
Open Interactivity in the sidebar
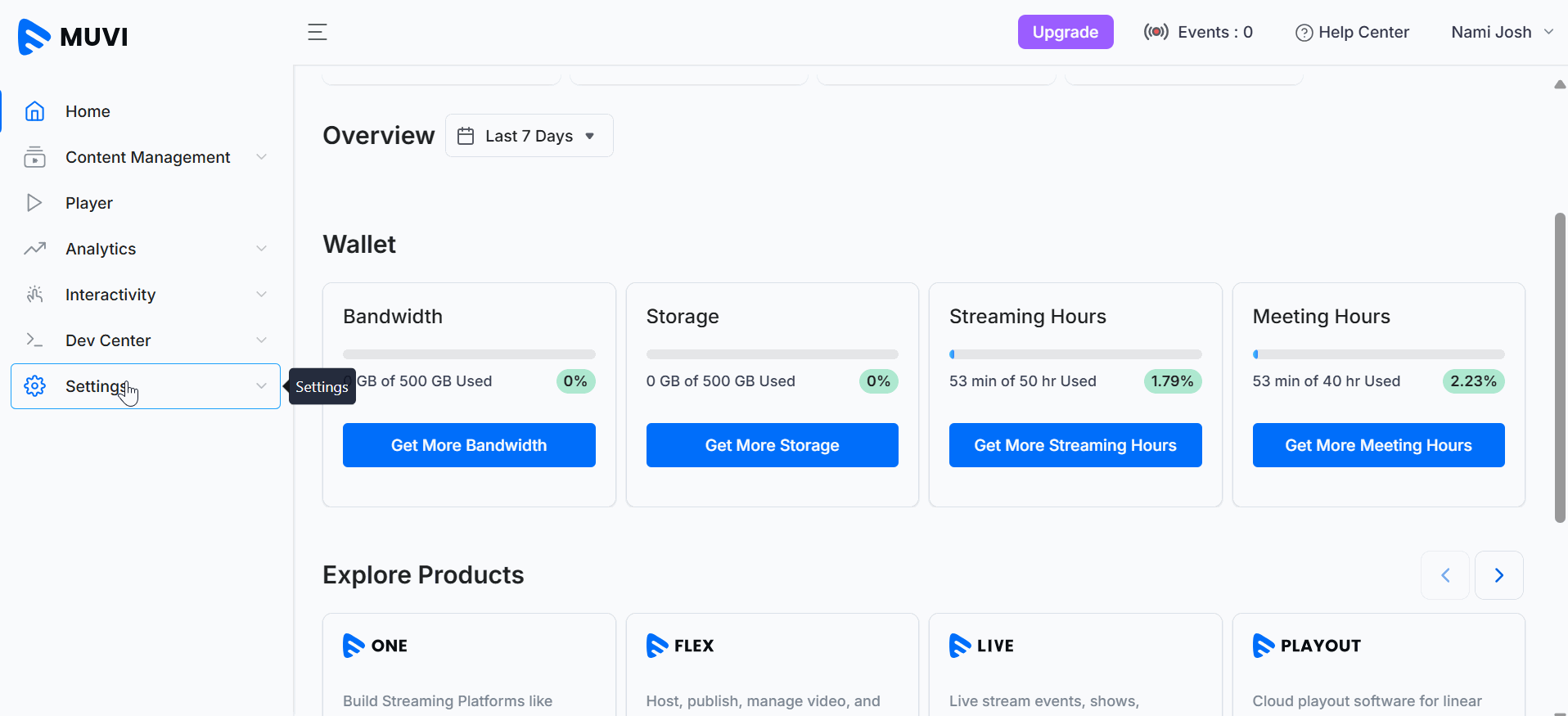(x=110, y=295)
